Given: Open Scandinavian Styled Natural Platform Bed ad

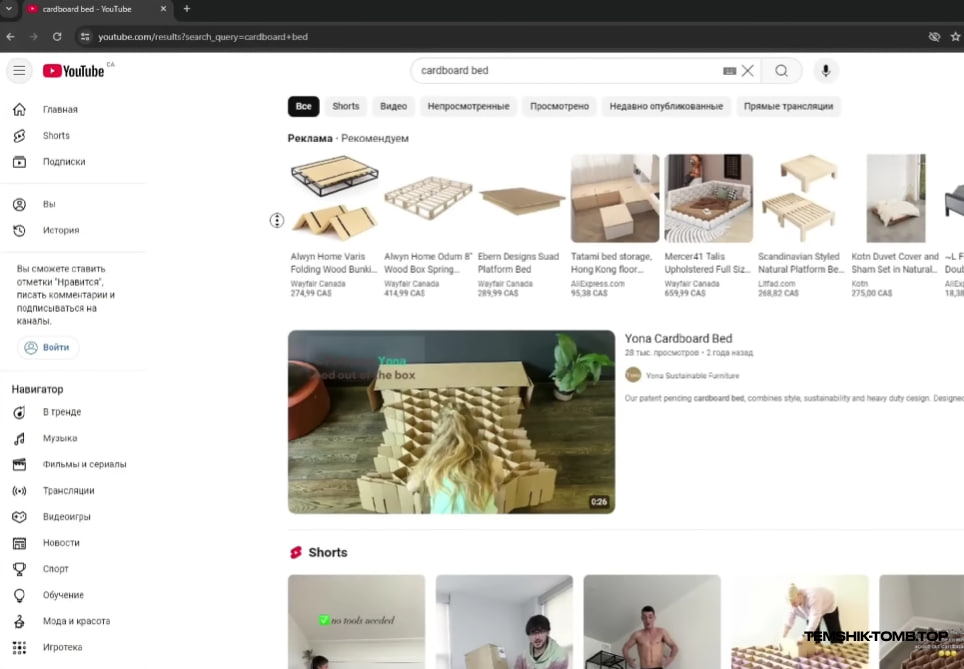Looking at the screenshot, I should coord(802,226).
